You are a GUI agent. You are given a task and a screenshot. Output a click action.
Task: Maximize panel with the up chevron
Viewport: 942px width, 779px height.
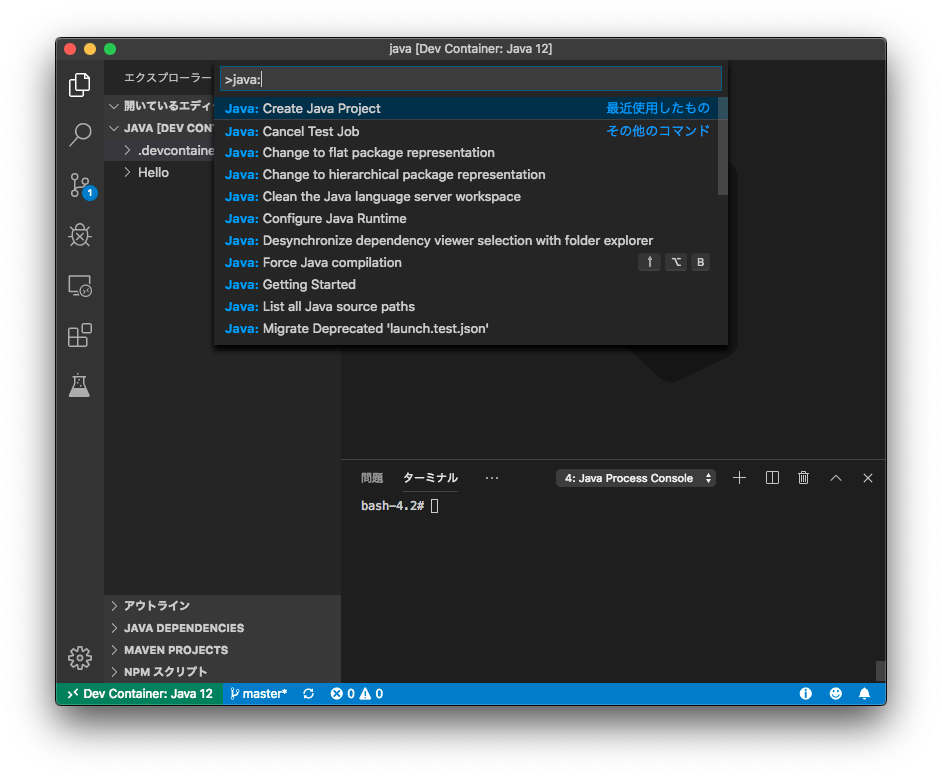point(836,478)
